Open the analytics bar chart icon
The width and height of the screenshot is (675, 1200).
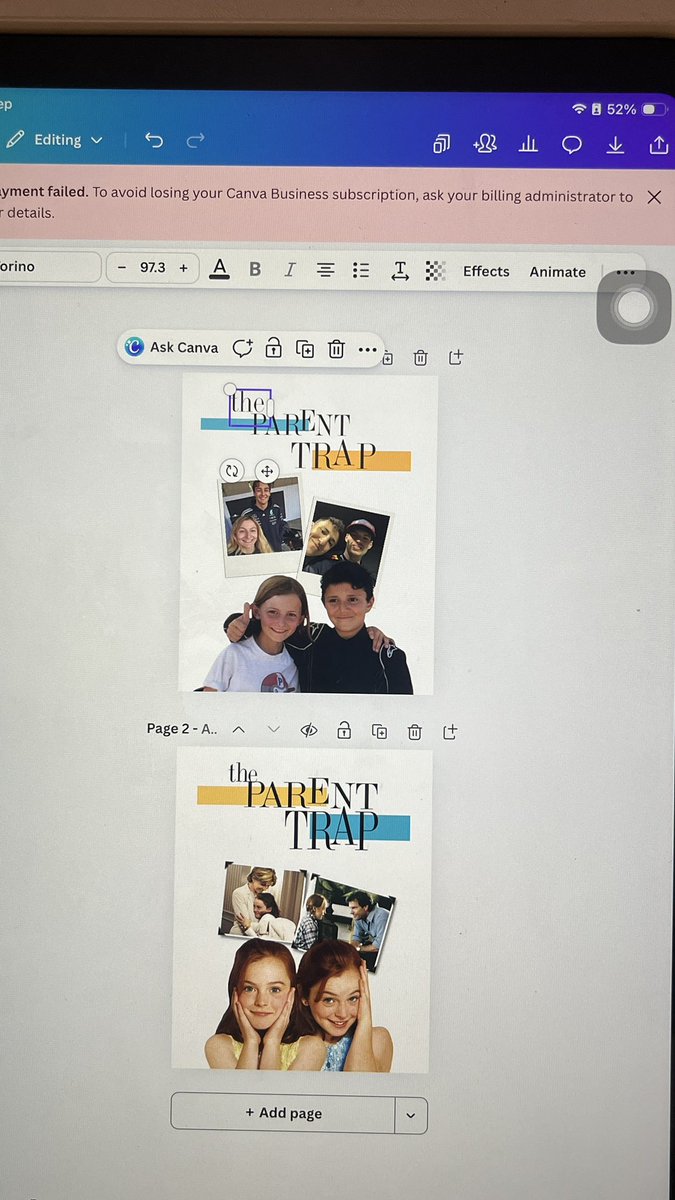click(528, 144)
